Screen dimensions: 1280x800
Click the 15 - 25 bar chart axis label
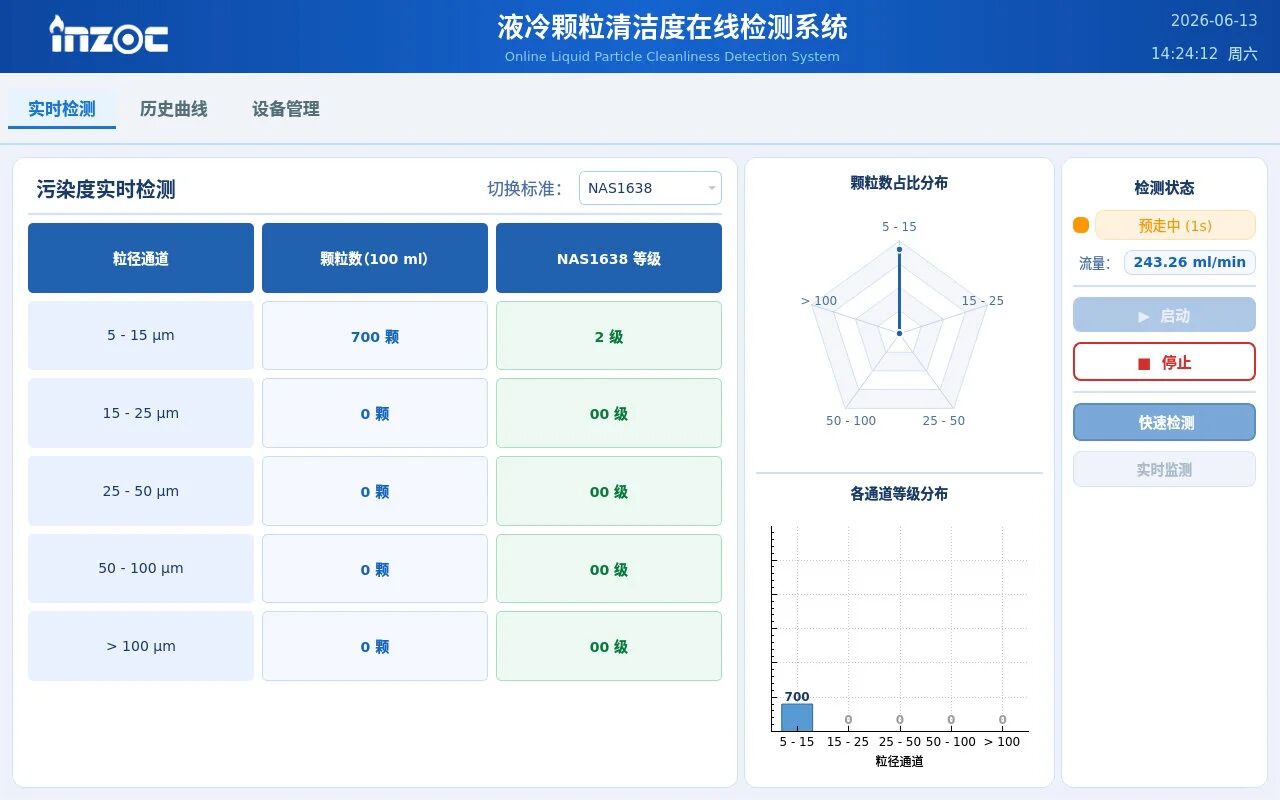click(x=848, y=742)
